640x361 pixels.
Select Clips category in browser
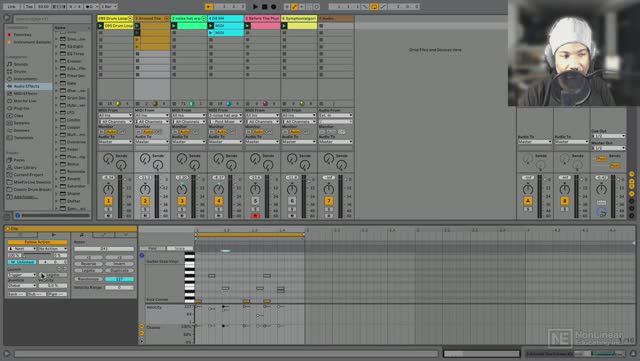pyautogui.click(x=19, y=116)
